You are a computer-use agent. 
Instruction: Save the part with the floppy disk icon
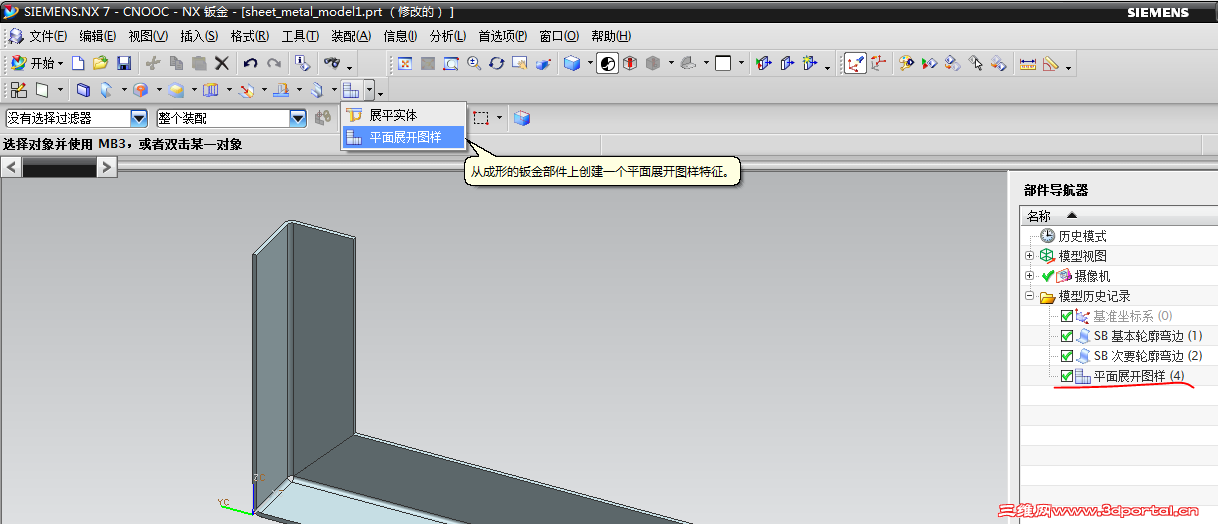point(124,63)
